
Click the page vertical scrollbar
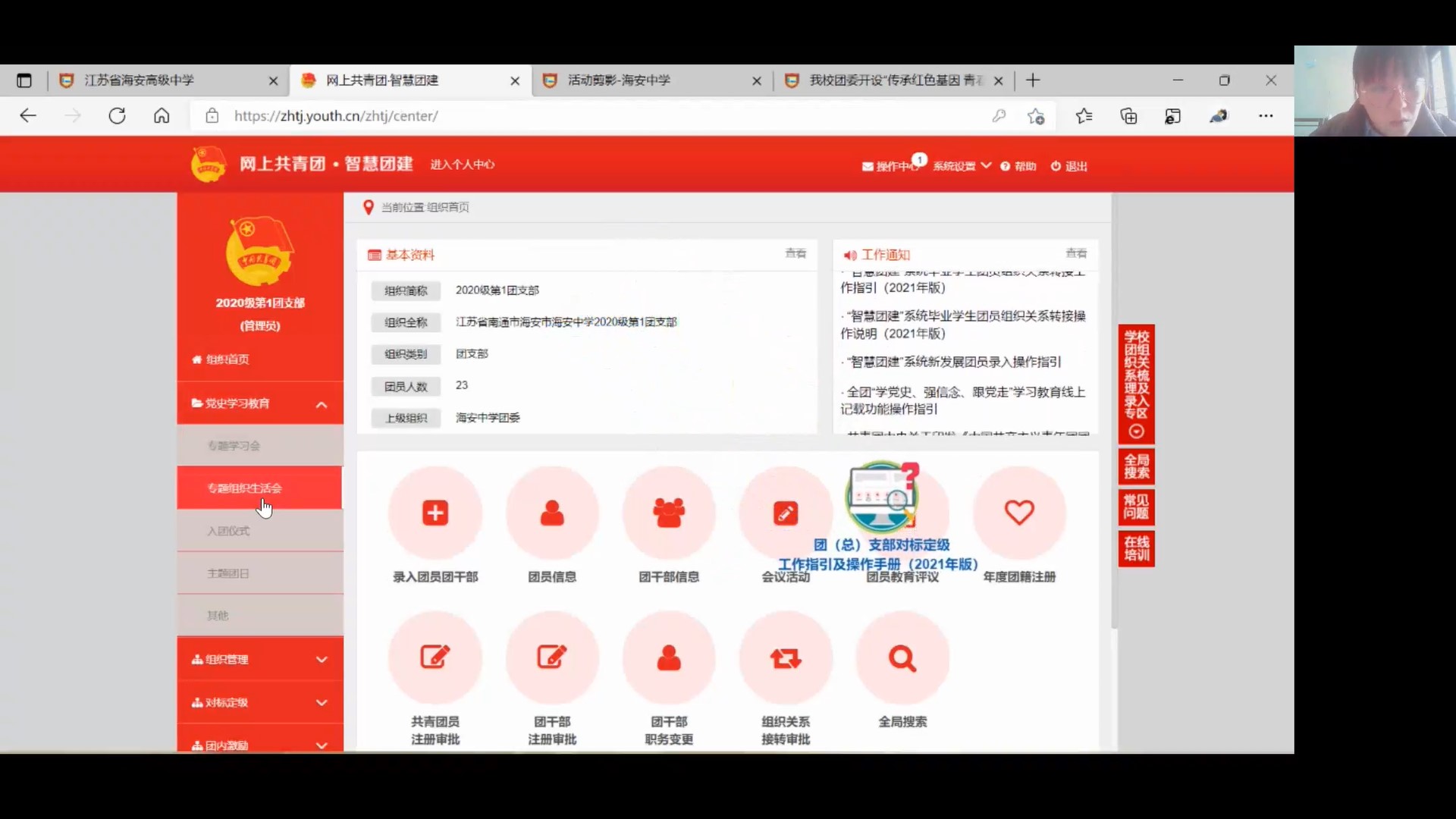(1114, 409)
